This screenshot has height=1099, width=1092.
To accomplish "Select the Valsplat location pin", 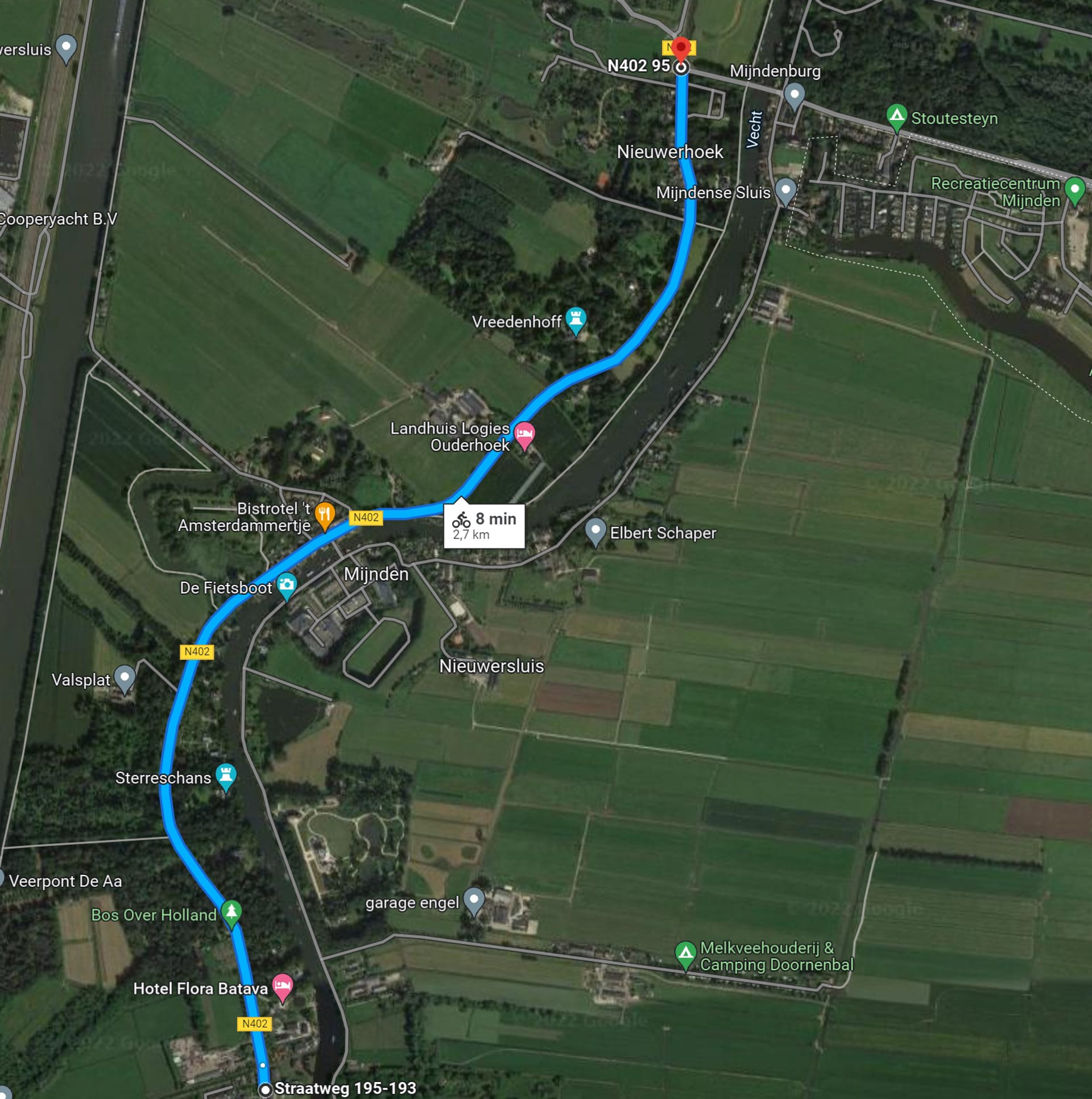I will point(125,679).
